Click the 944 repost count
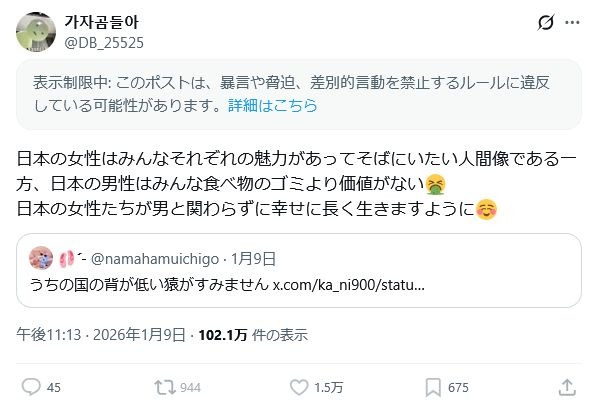 click(190, 388)
